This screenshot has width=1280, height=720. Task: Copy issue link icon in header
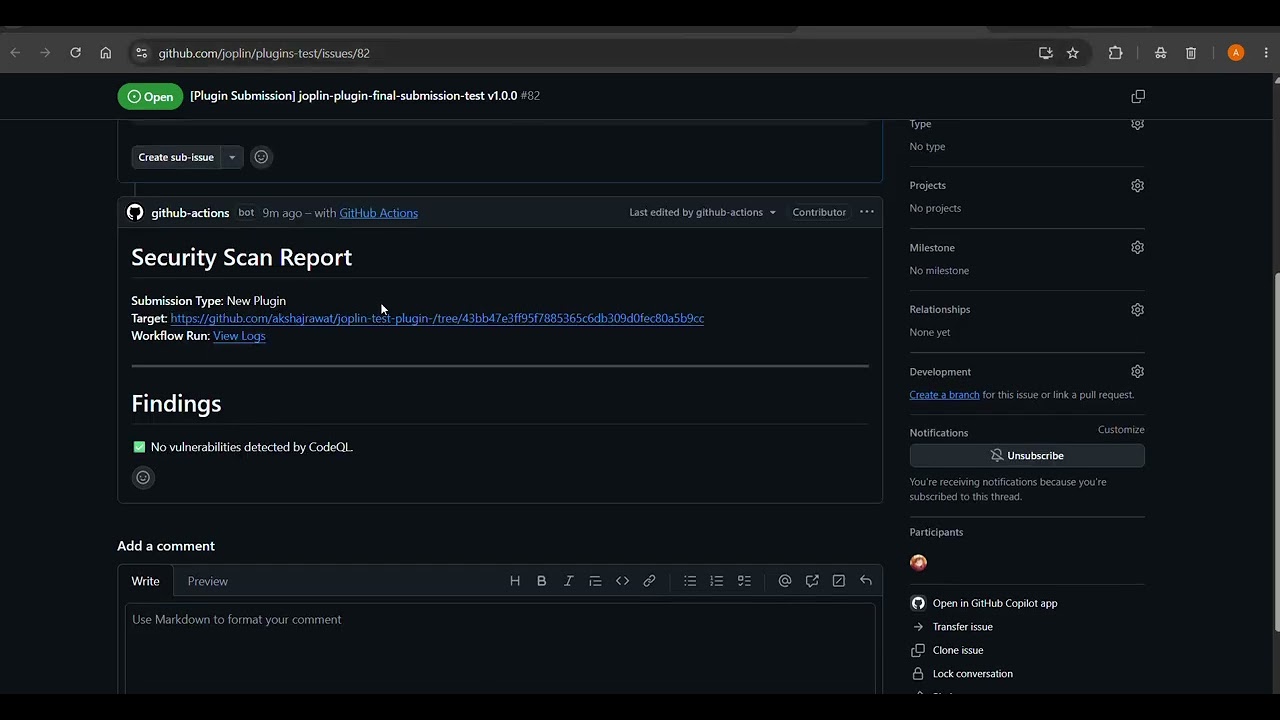click(1138, 96)
